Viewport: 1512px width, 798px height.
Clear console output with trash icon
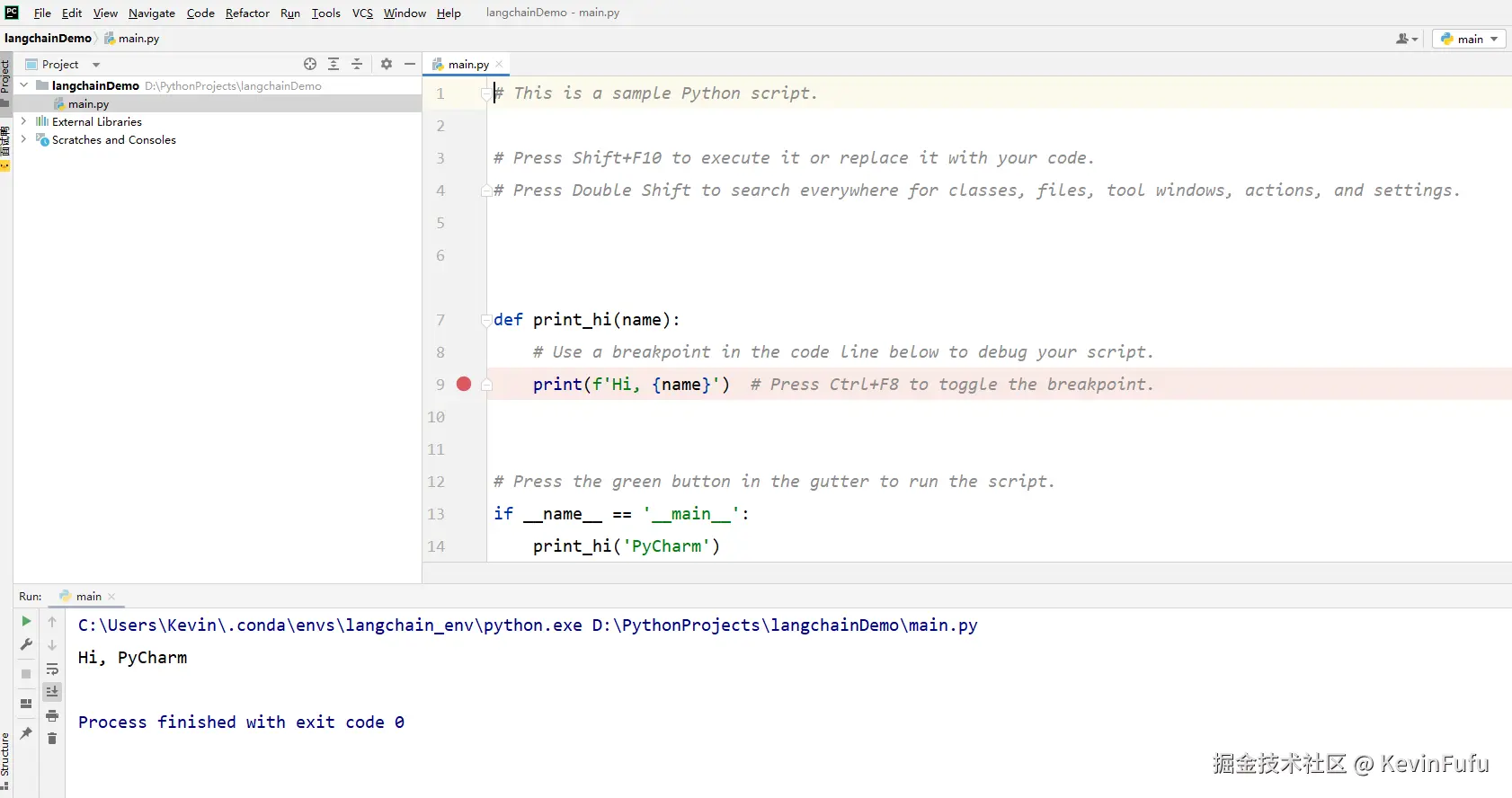(52, 738)
